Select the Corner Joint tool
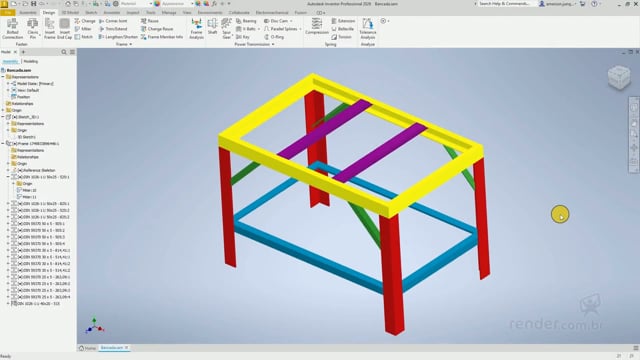The height and width of the screenshot is (360, 640). 113,21
